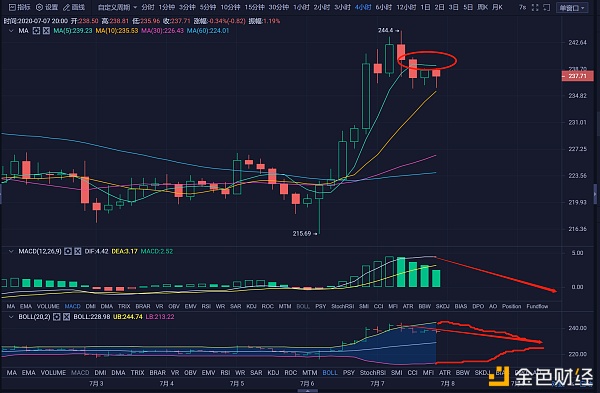Image resolution: width=600 pixels, height=393 pixels.
Task: Click the MA(5):239.23 legend value
Action: point(73,31)
